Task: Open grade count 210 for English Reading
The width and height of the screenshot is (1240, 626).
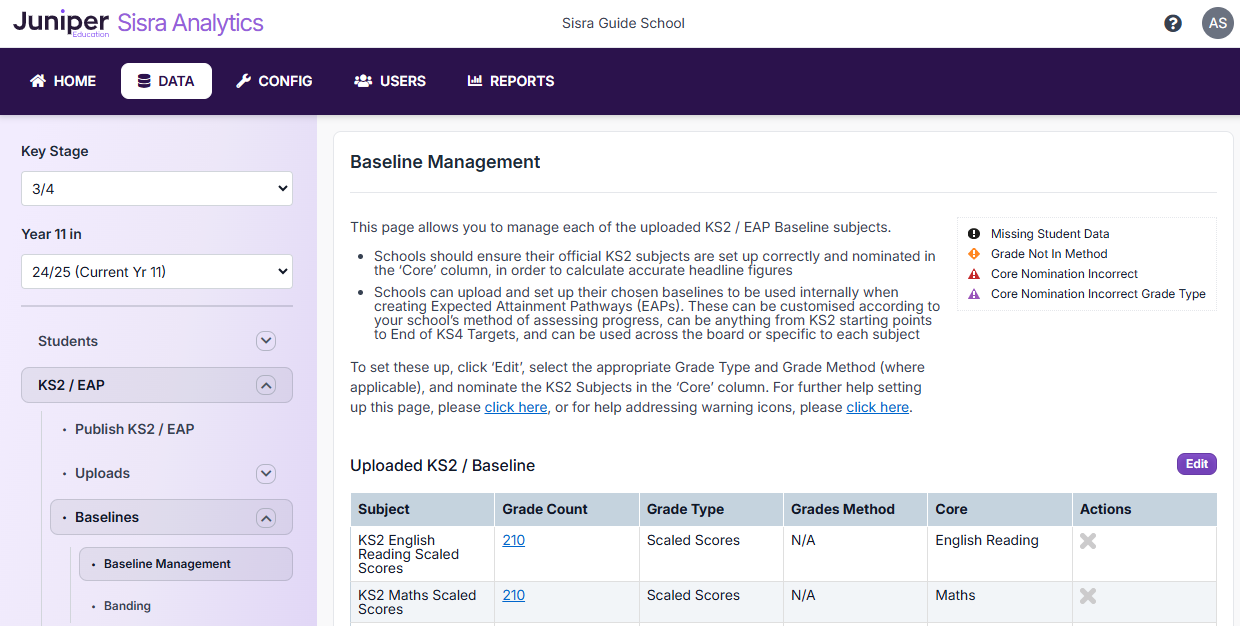Action: click(514, 541)
